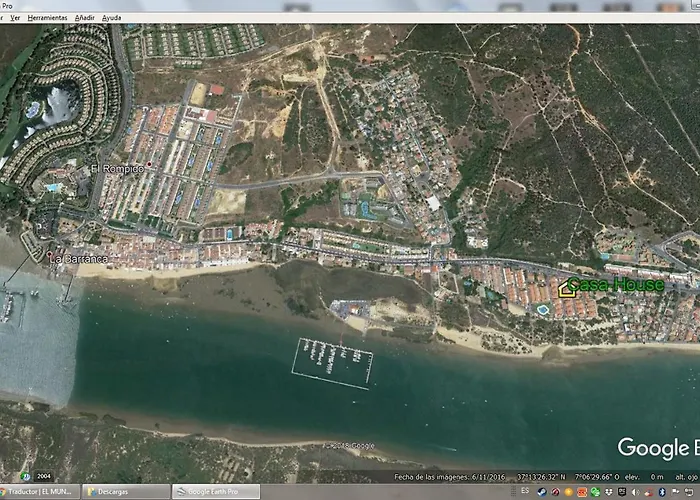Open the Ayuda menu

[x=111, y=18]
